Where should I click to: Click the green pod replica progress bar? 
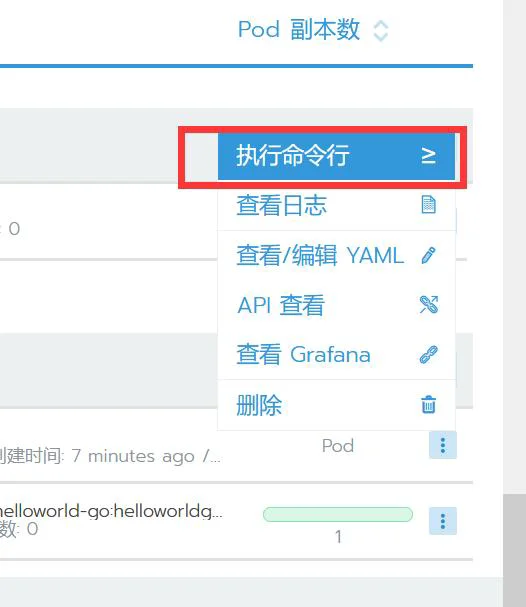(338, 514)
